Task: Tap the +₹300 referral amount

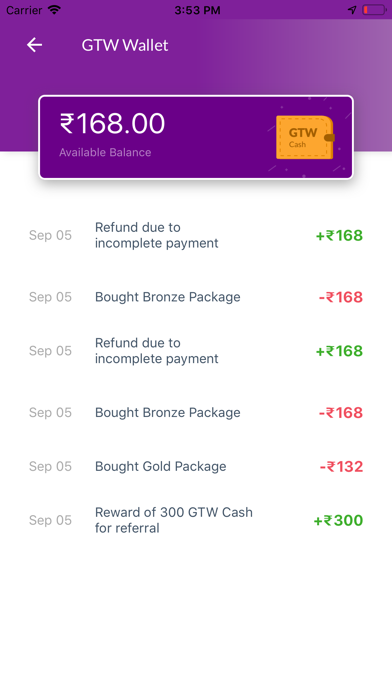Action: (x=338, y=520)
